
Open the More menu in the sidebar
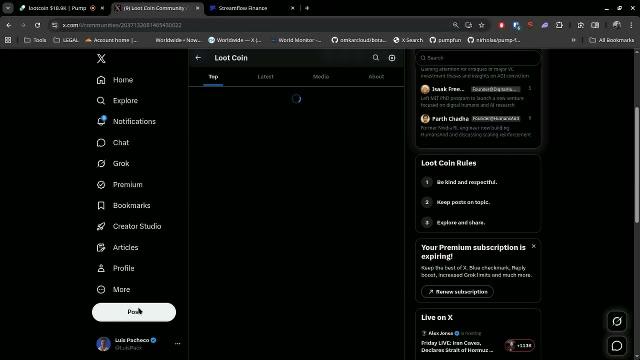pyautogui.click(x=113, y=289)
